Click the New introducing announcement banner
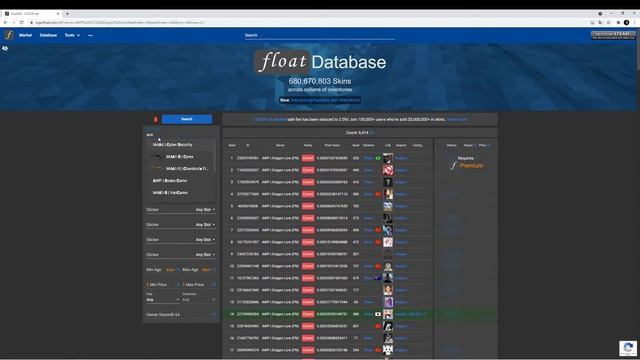Viewport: 640px width, 360px height. pos(320,100)
